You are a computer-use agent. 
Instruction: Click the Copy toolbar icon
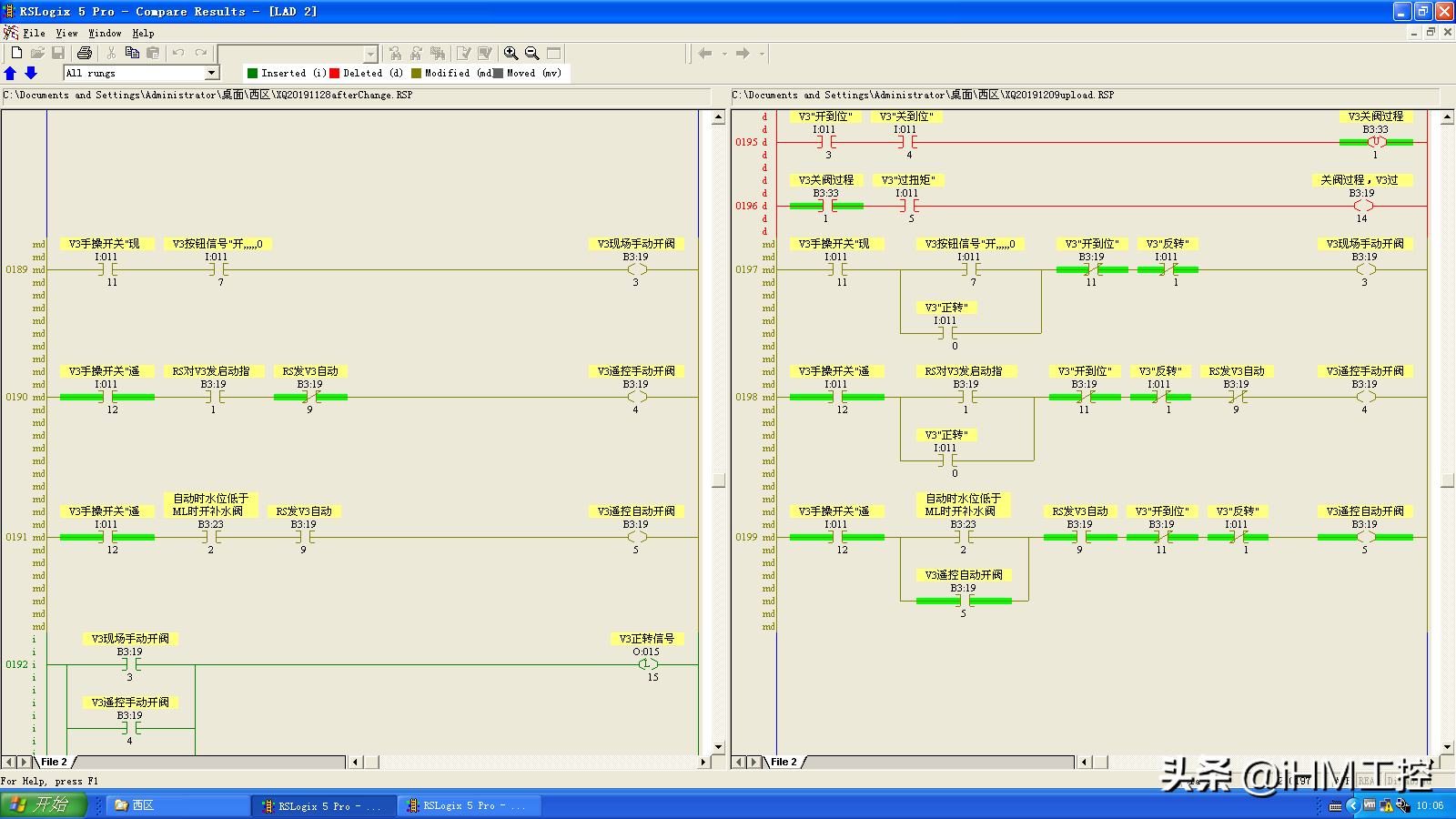click(132, 53)
